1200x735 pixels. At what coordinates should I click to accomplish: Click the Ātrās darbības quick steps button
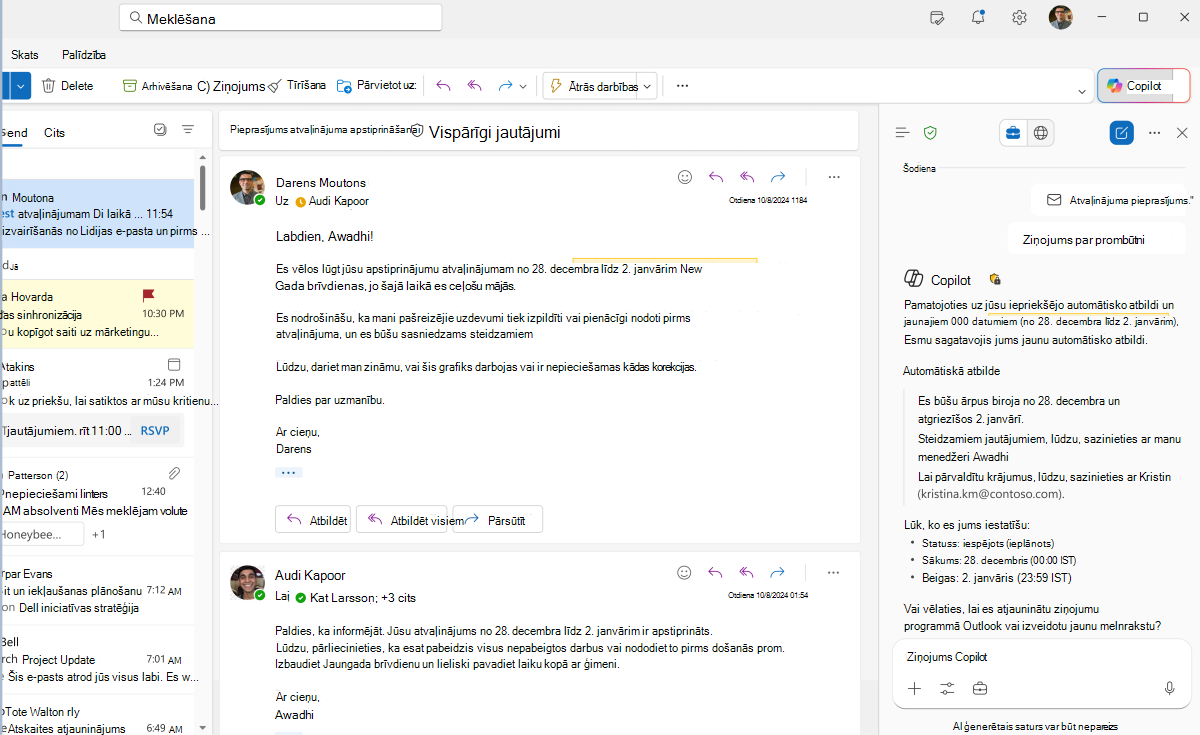(x=592, y=86)
